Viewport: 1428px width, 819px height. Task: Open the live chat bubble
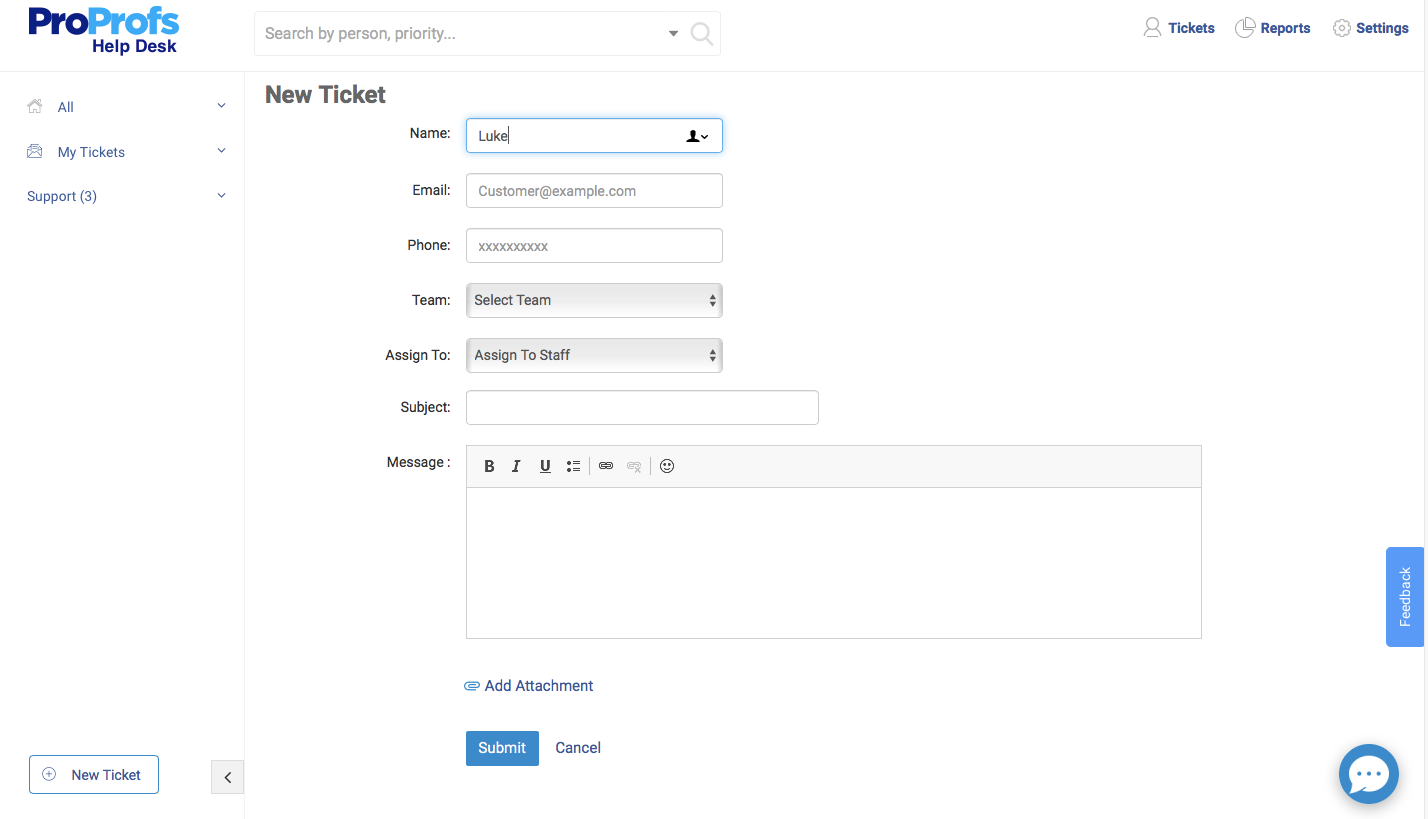pos(1368,774)
